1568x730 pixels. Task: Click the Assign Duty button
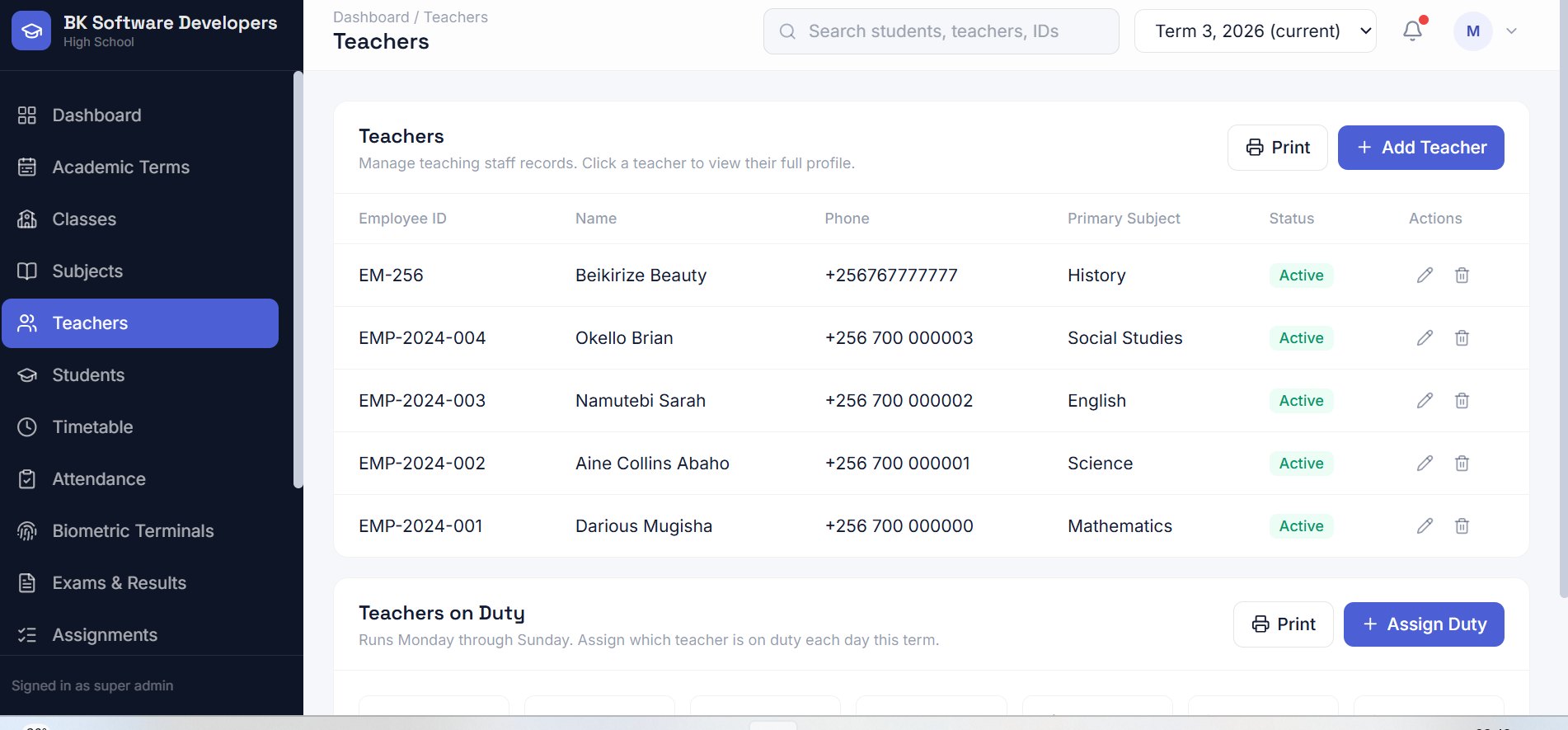(x=1424, y=624)
